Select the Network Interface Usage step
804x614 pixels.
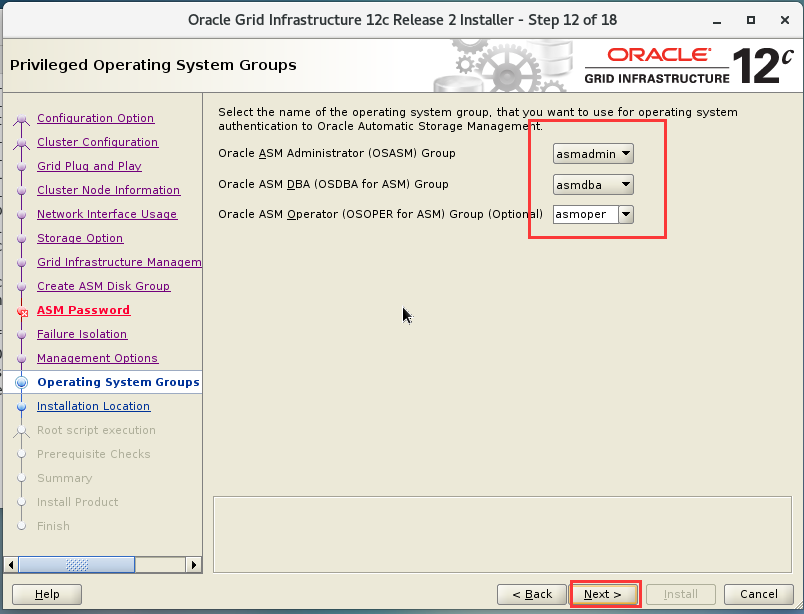pyautogui.click(x=107, y=214)
